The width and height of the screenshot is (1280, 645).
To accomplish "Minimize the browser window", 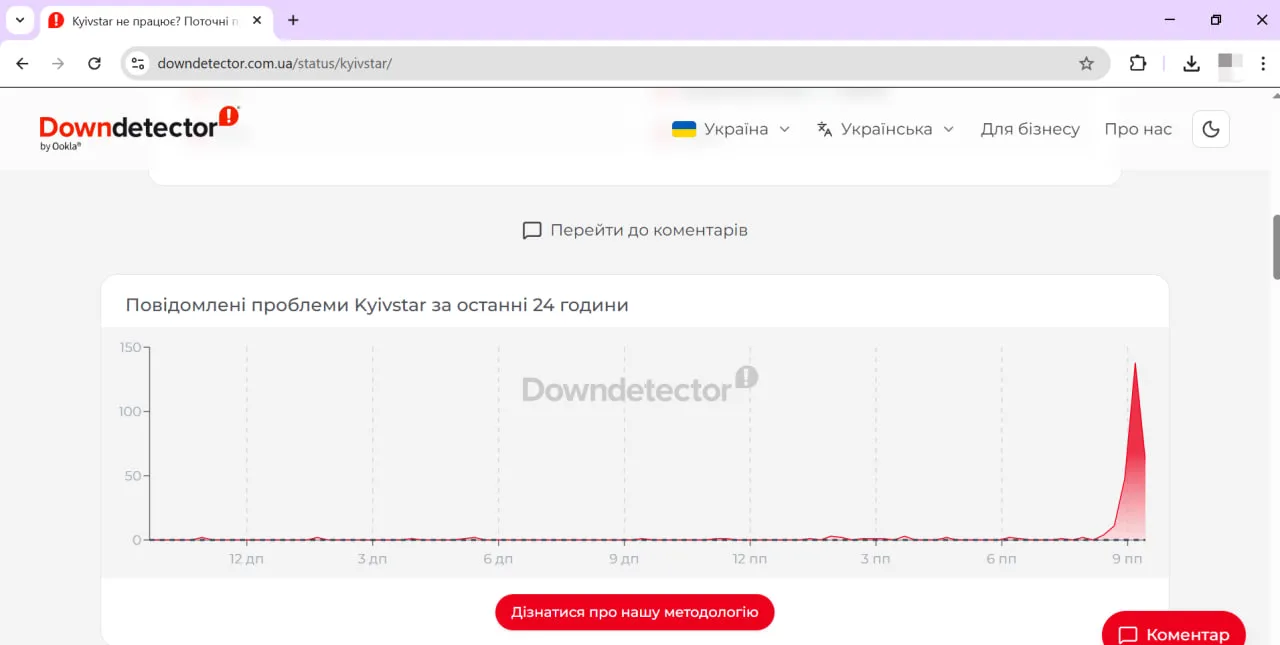I will [x=1169, y=20].
